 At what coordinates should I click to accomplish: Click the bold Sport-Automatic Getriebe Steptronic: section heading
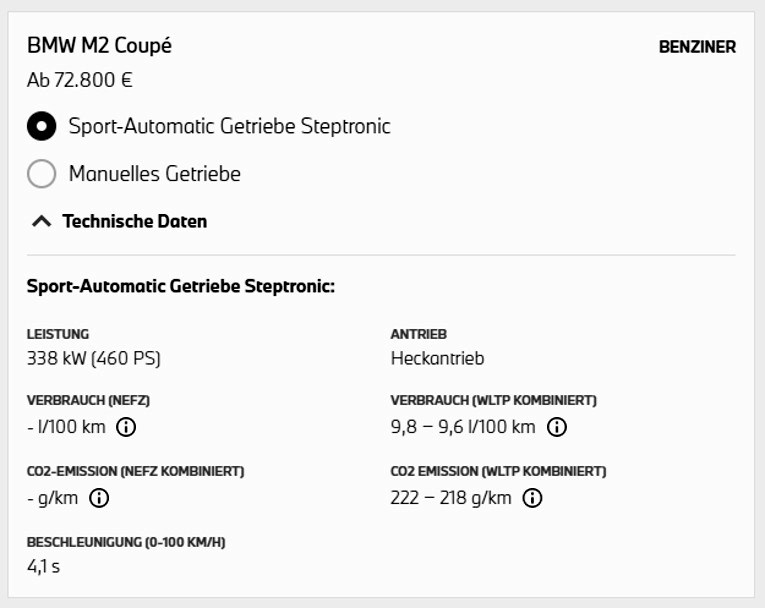click(181, 286)
